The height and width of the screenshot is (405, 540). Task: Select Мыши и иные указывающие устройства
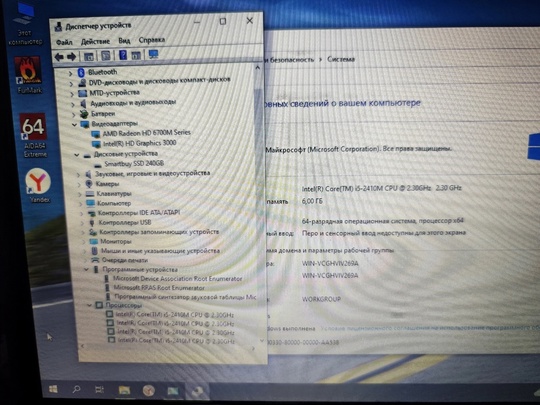(x=160, y=251)
